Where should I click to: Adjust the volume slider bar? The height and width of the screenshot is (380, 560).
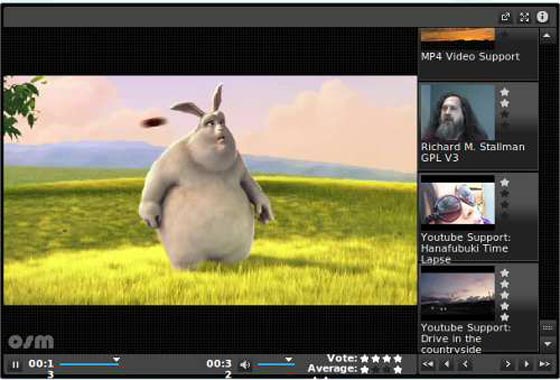(276, 365)
